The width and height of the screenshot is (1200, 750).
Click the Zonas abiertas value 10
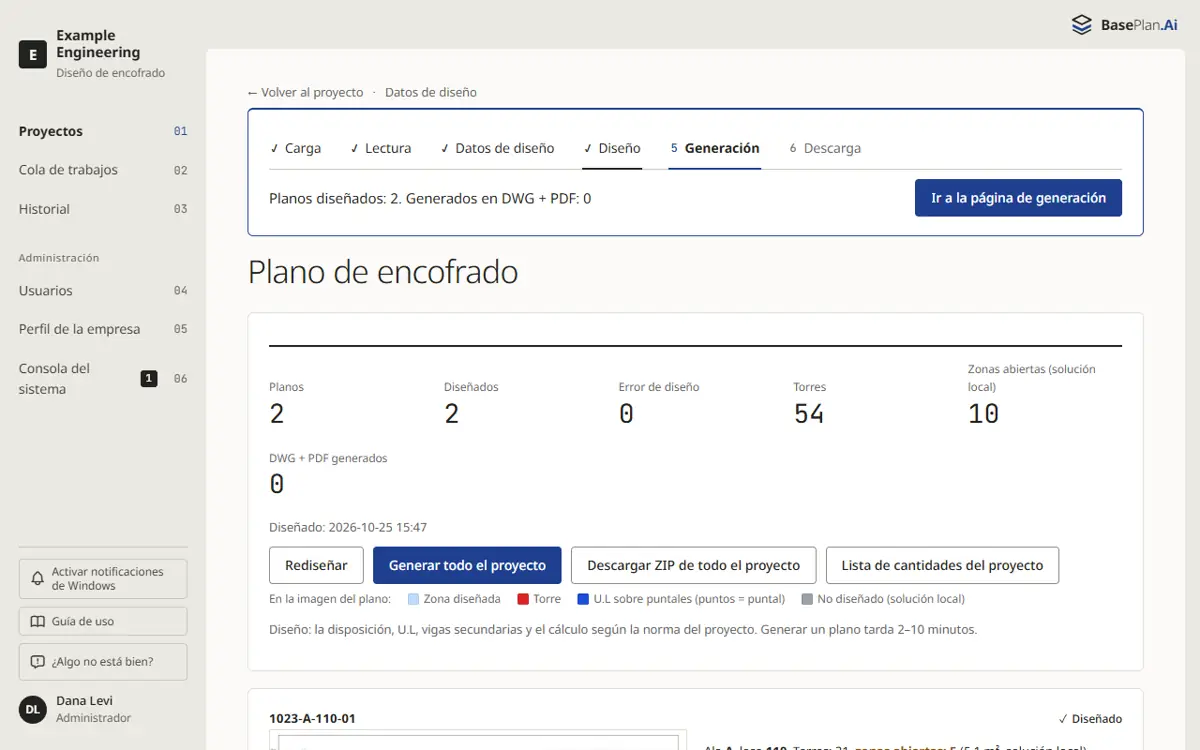[984, 414]
